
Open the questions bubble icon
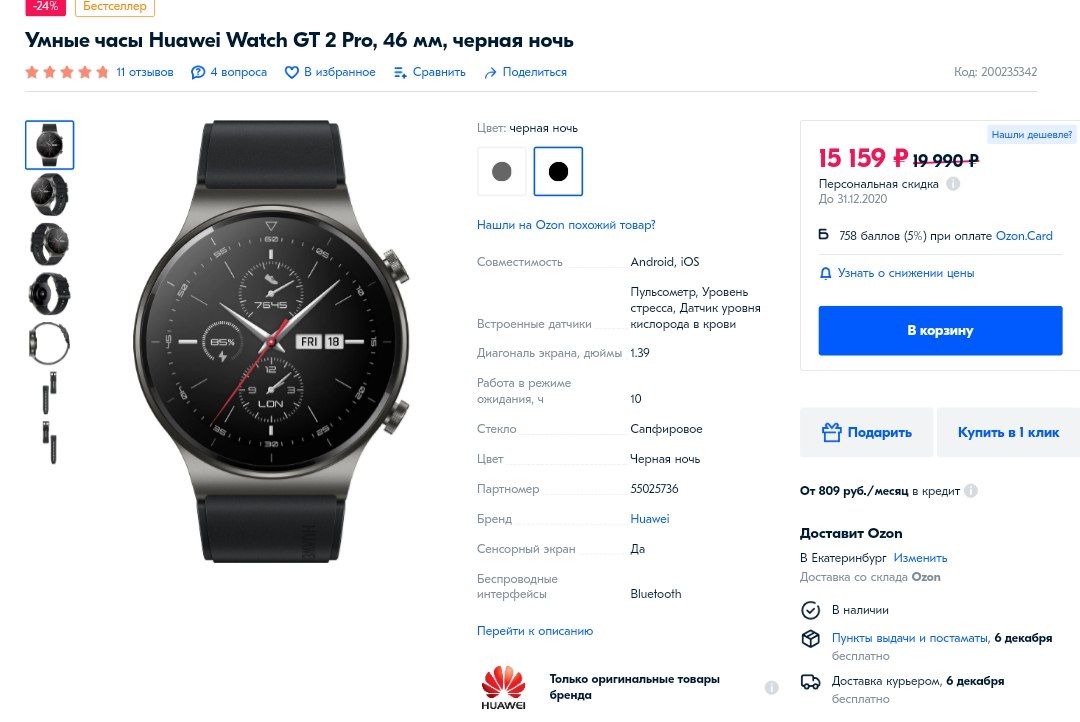tap(198, 72)
